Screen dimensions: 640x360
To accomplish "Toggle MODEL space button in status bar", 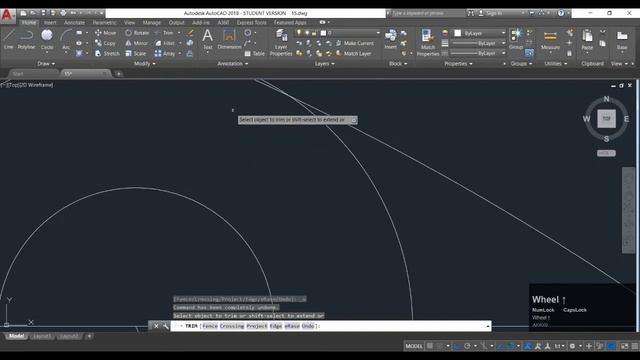I will point(414,346).
